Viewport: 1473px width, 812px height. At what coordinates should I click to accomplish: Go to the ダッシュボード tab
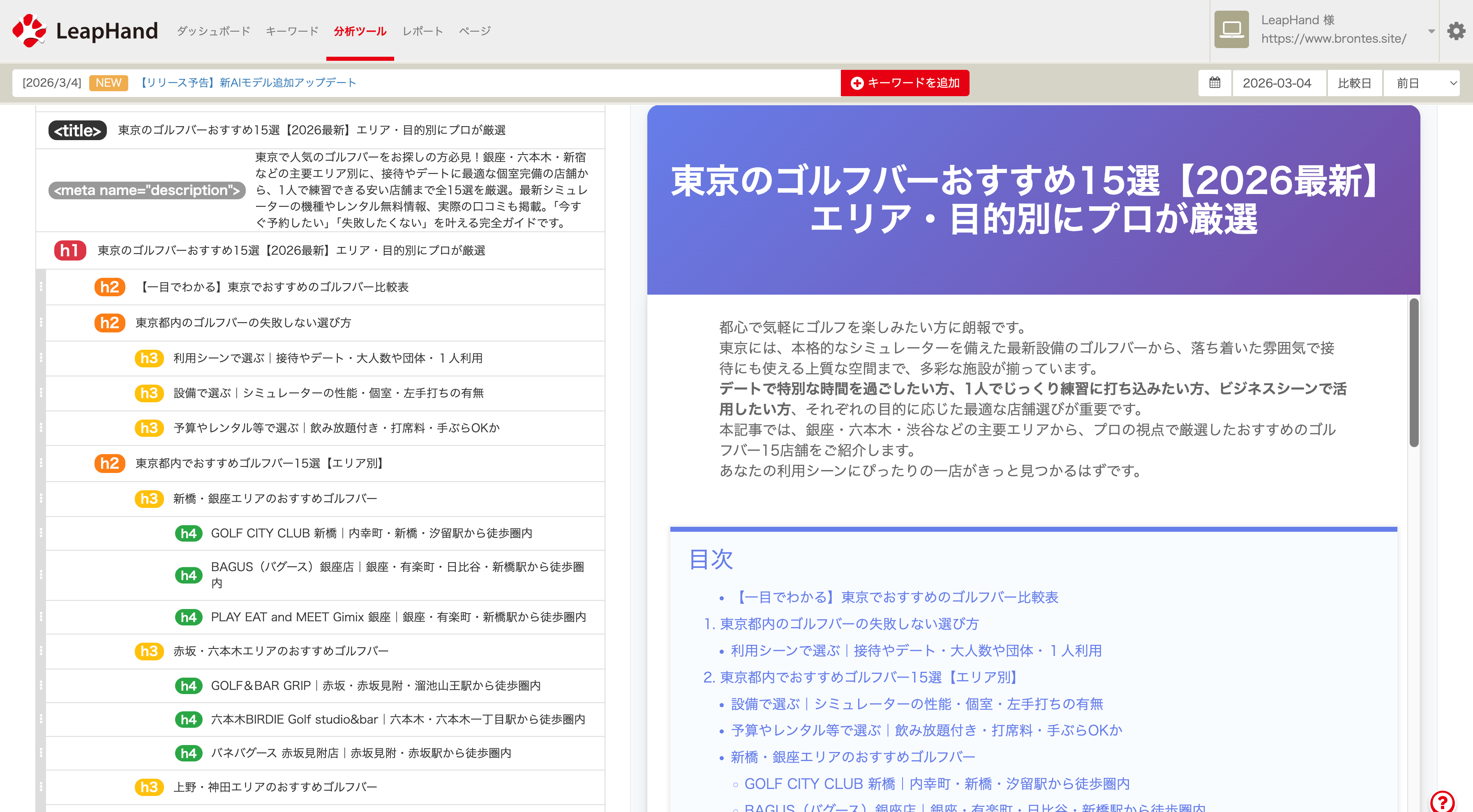click(x=213, y=31)
